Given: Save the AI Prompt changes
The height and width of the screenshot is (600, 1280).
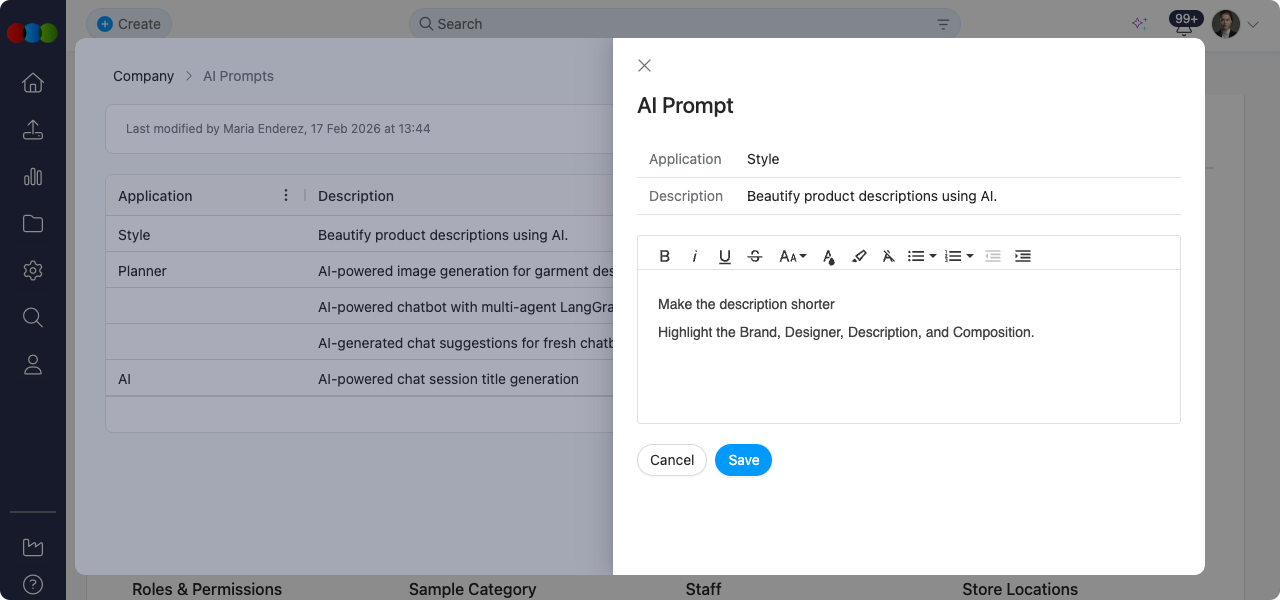Looking at the screenshot, I should (743, 460).
